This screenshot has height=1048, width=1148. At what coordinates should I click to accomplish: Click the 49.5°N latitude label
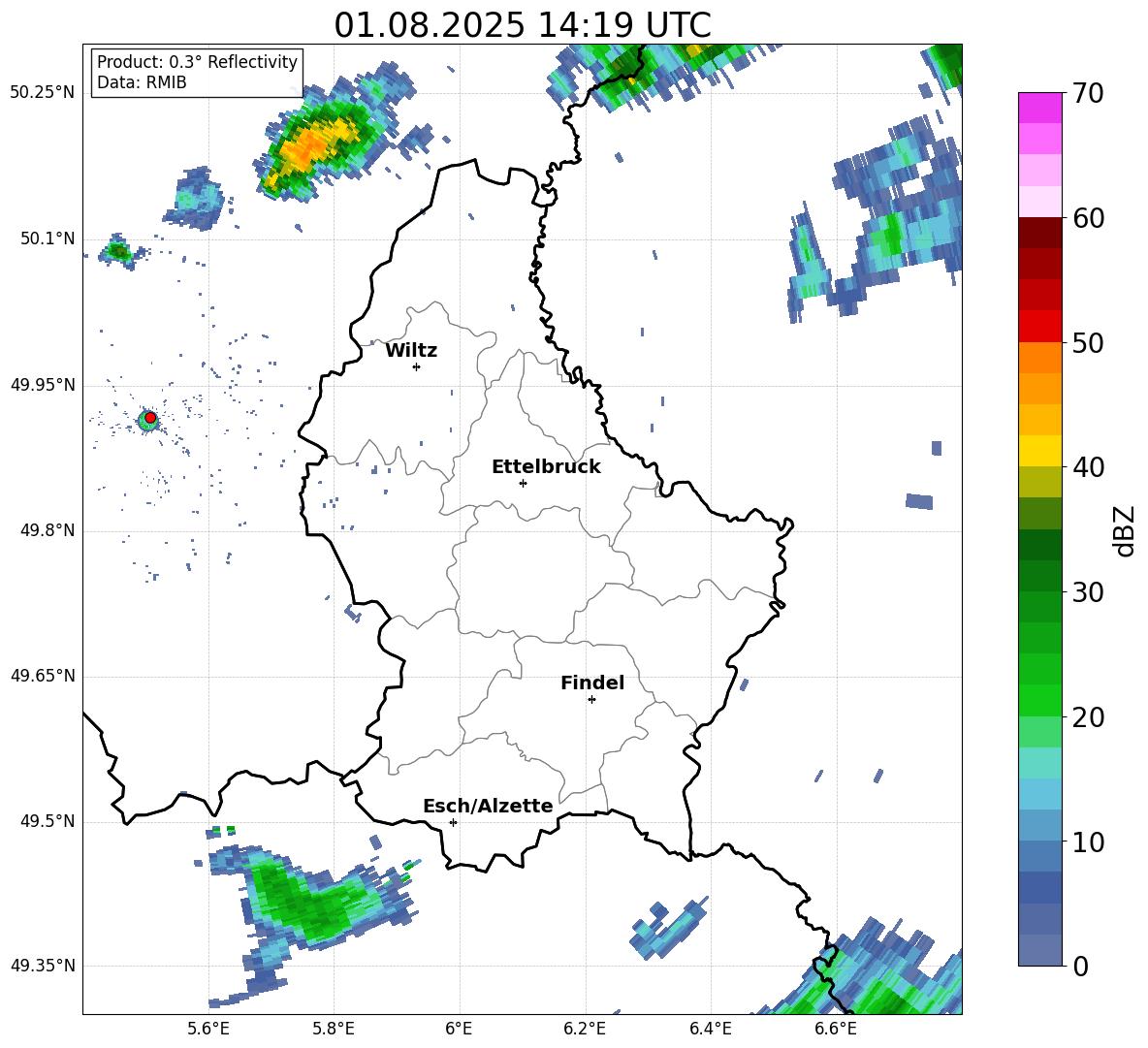coord(48,821)
